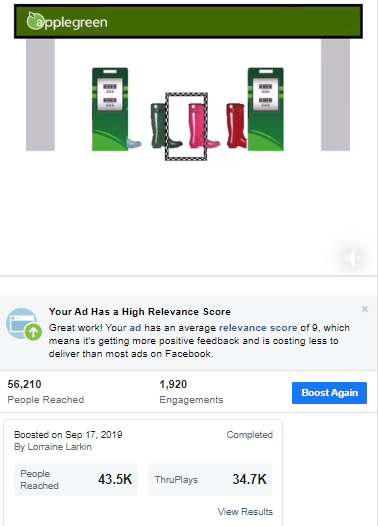
Task: Open the View Results link
Action: point(245,512)
